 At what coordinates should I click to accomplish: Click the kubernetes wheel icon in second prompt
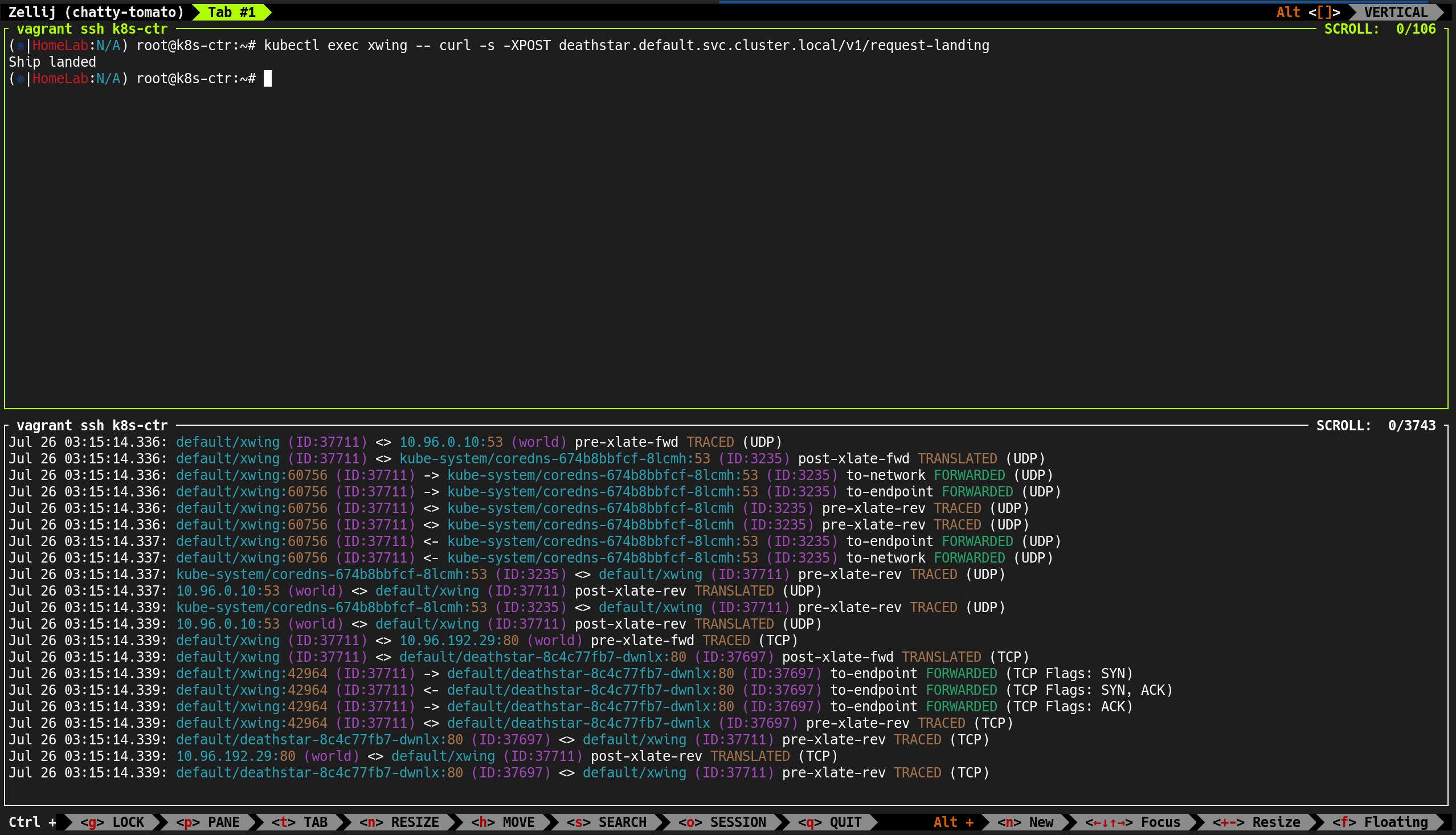click(x=21, y=79)
